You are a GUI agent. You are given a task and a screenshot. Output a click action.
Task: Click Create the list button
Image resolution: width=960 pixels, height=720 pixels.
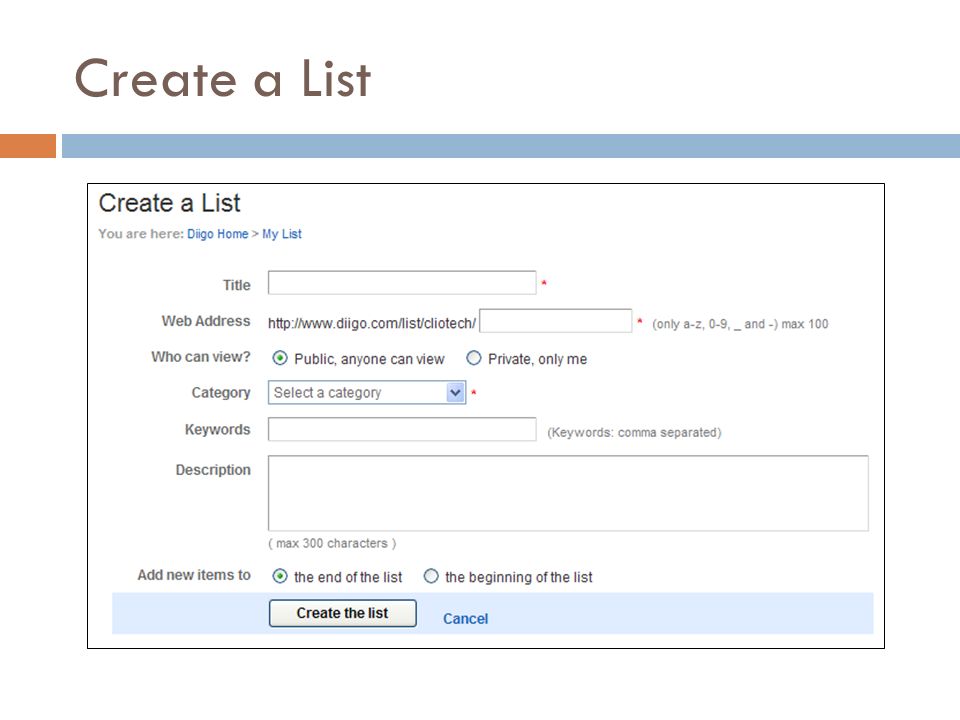click(343, 613)
